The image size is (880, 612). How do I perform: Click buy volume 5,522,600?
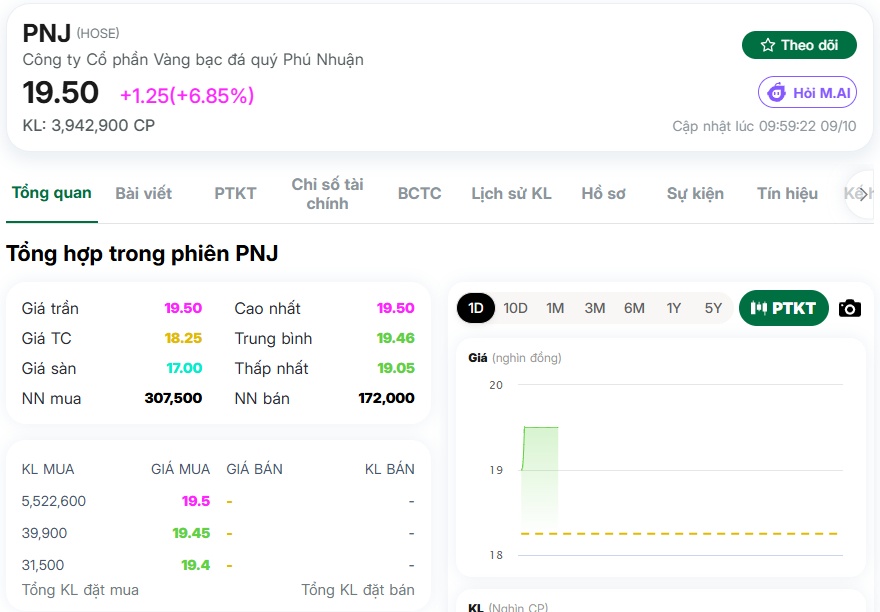click(54, 501)
